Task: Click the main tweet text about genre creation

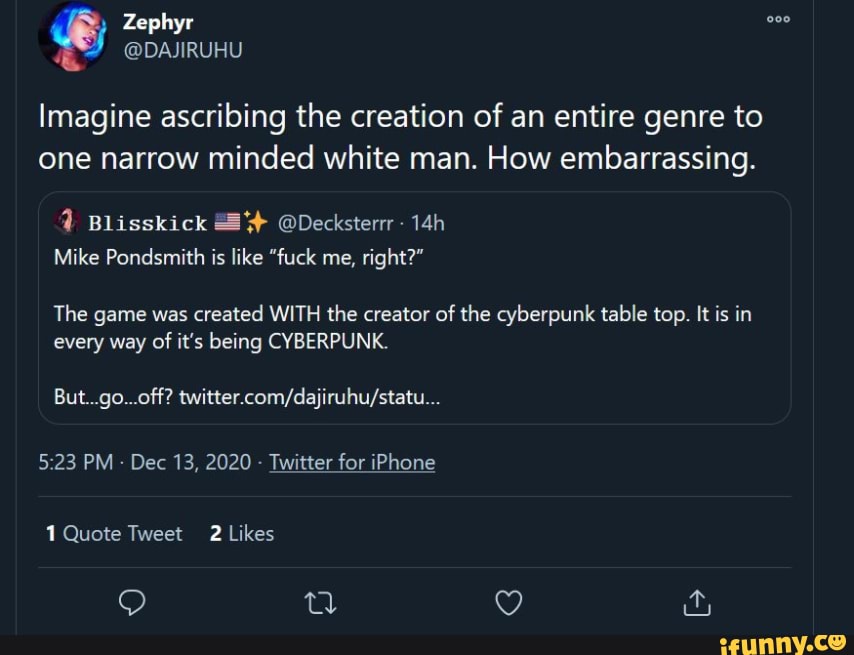Action: pyautogui.click(x=400, y=138)
